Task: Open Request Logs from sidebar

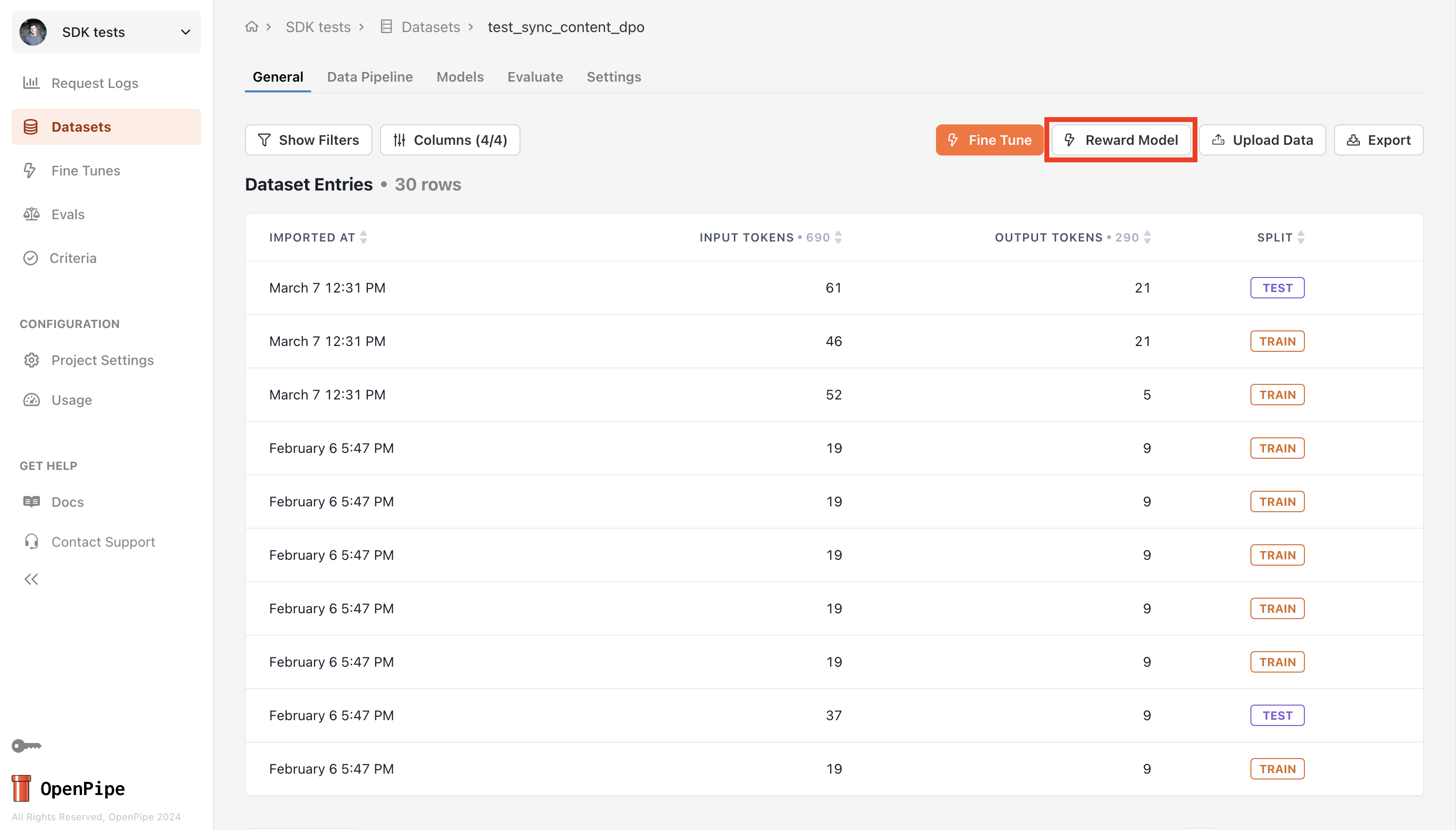Action: click(x=94, y=83)
